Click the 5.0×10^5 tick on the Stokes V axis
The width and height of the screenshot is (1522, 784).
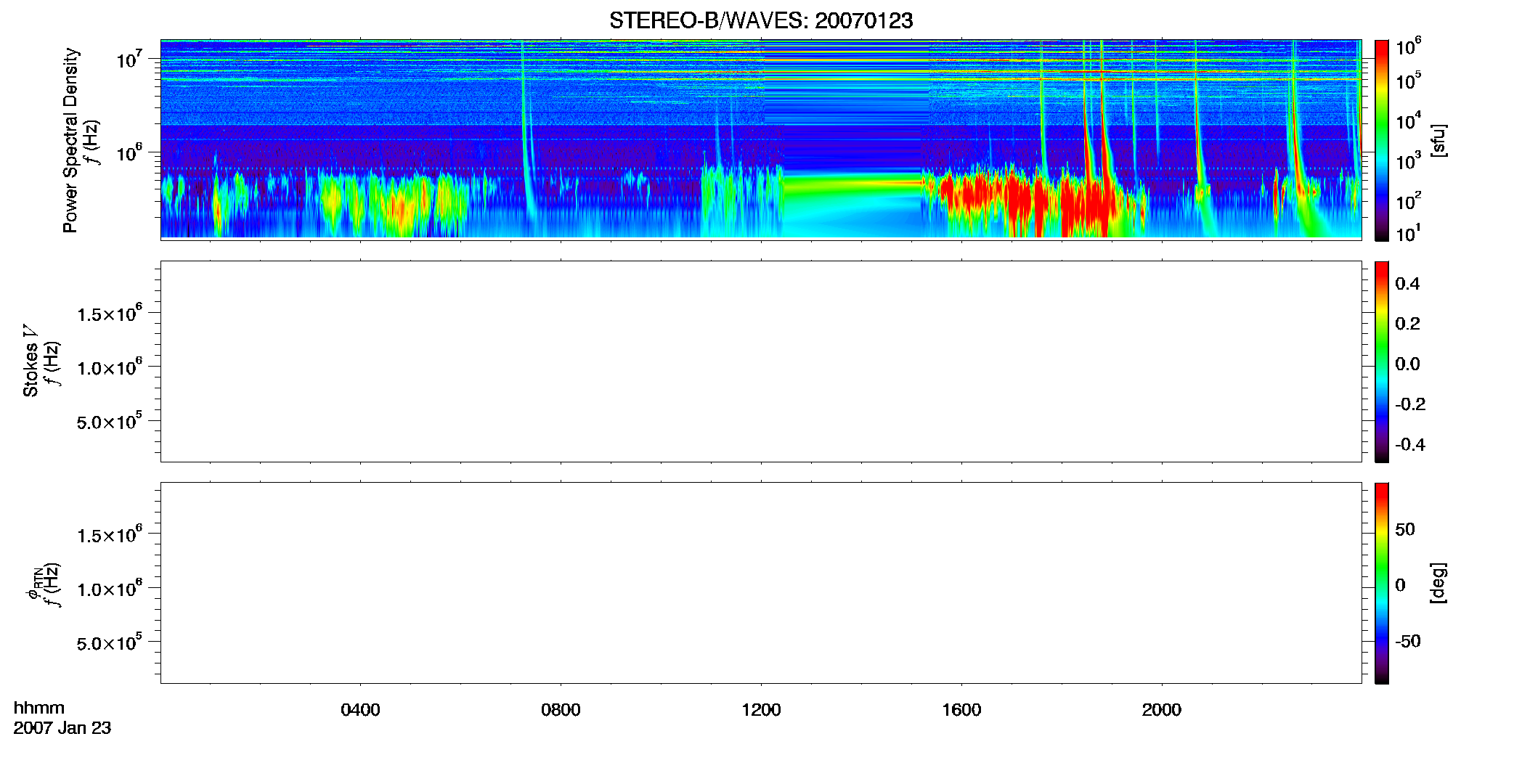110,422
